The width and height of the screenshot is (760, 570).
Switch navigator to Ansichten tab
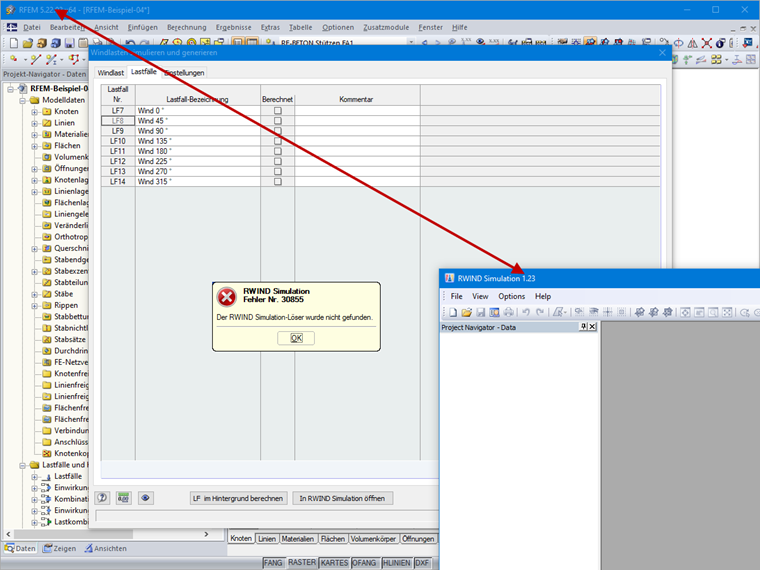[x=106, y=548]
